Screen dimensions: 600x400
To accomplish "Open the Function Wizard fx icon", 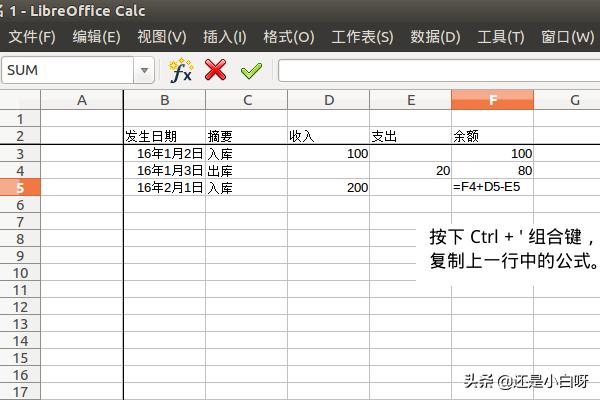I will tap(180, 70).
